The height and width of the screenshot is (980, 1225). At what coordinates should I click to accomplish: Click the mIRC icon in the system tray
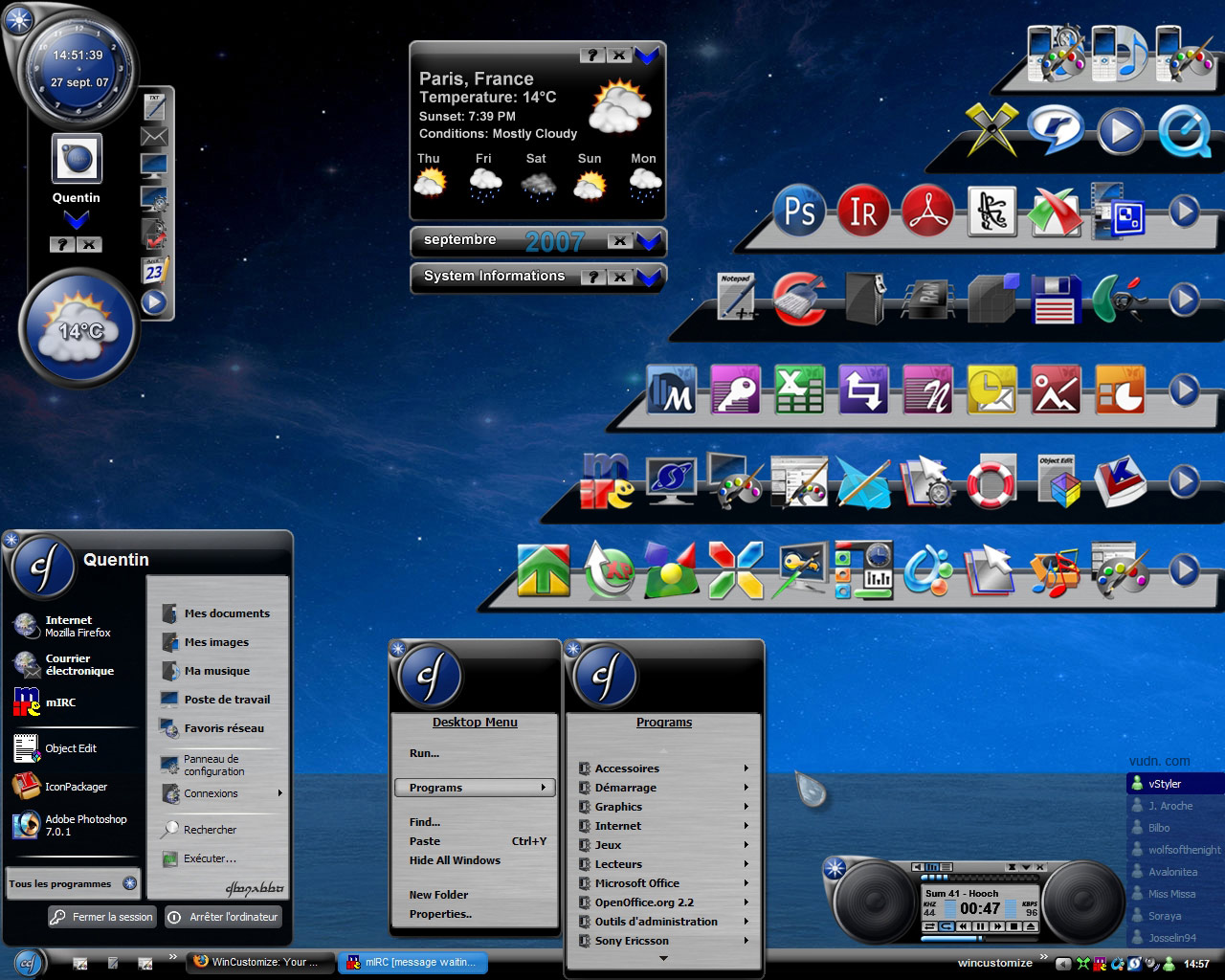(x=1101, y=964)
